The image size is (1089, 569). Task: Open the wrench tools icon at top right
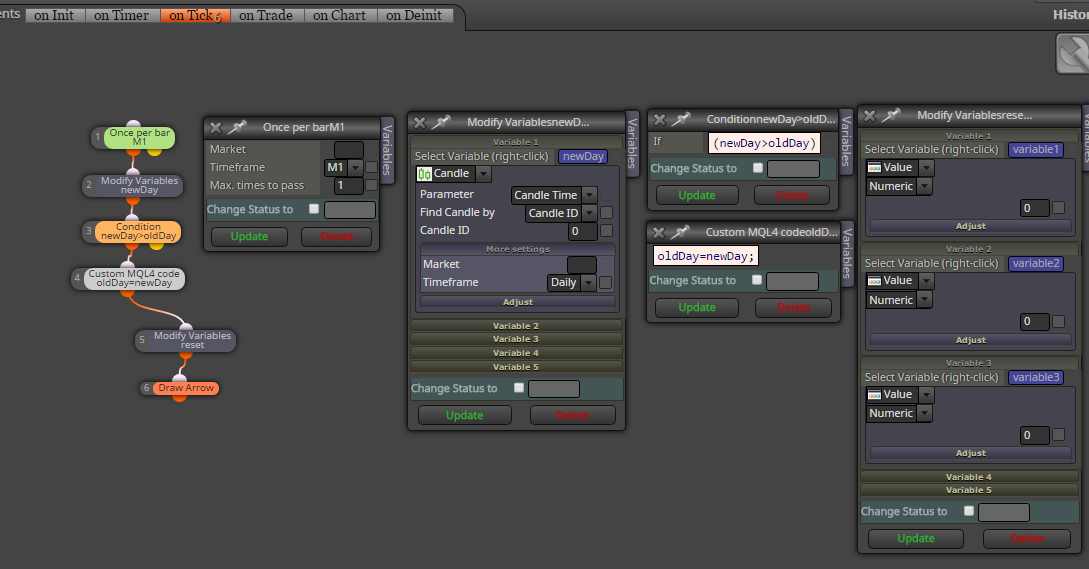tap(1072, 54)
